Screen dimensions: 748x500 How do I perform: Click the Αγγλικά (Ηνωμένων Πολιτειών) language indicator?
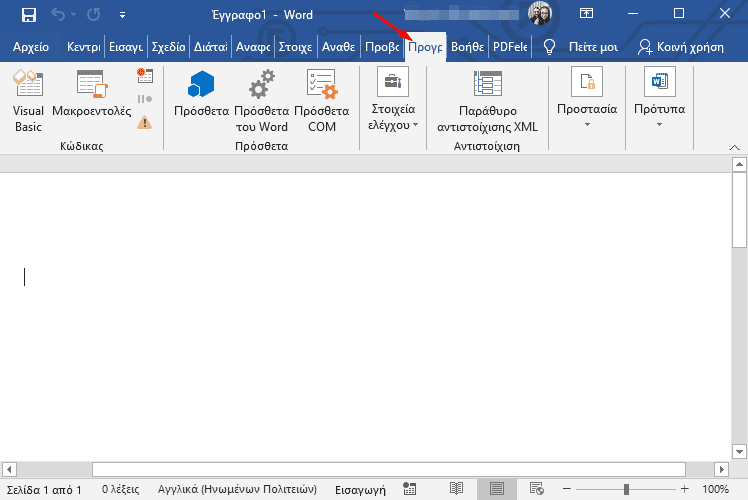point(237,490)
